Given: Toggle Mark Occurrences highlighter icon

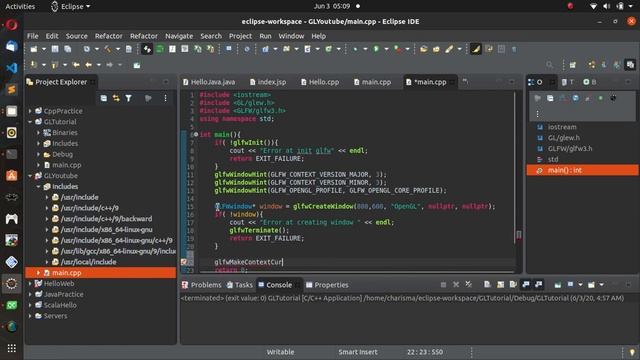Looking at the screenshot, I should point(476,49).
